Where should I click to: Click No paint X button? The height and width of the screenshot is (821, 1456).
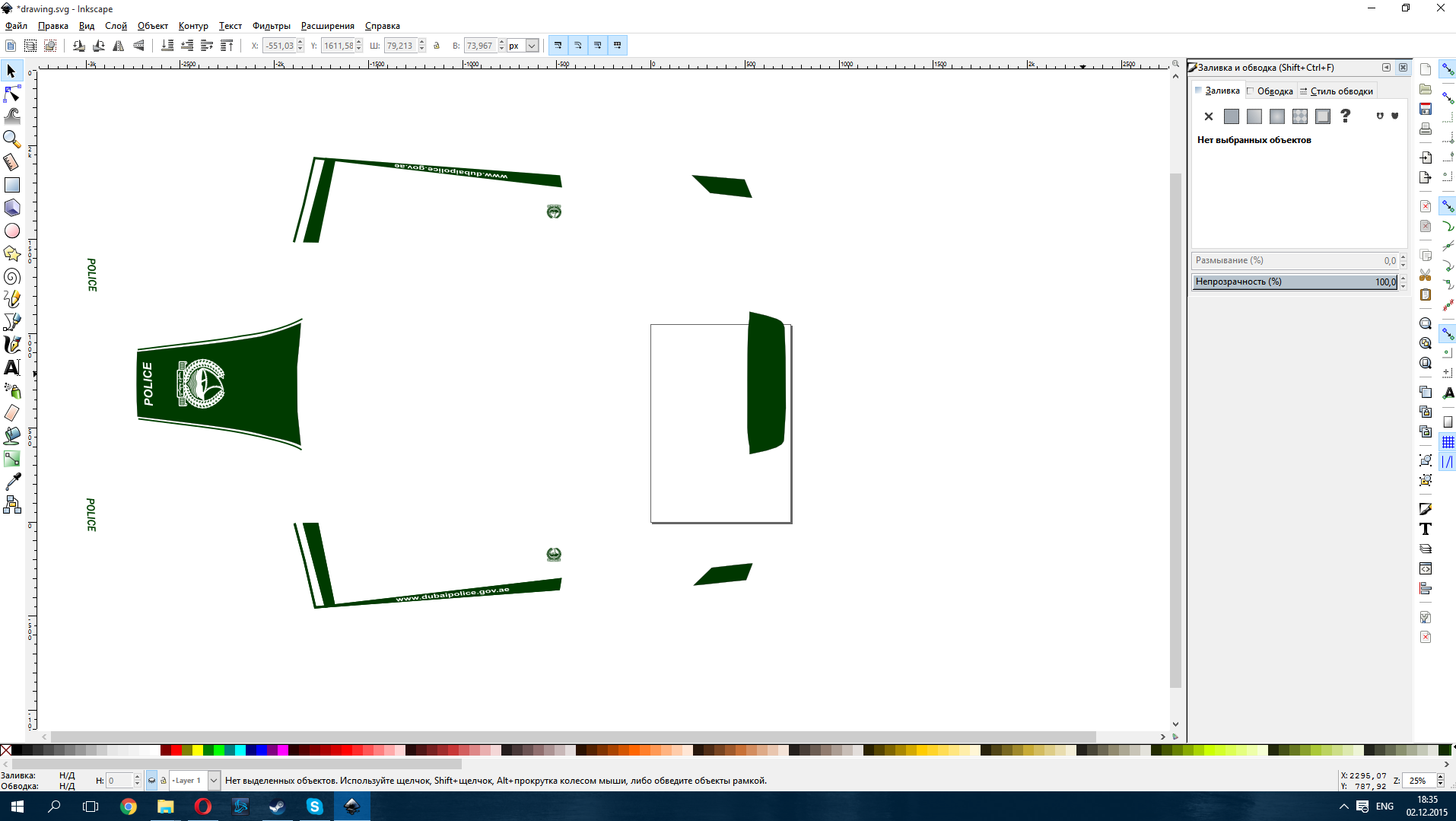[1209, 116]
